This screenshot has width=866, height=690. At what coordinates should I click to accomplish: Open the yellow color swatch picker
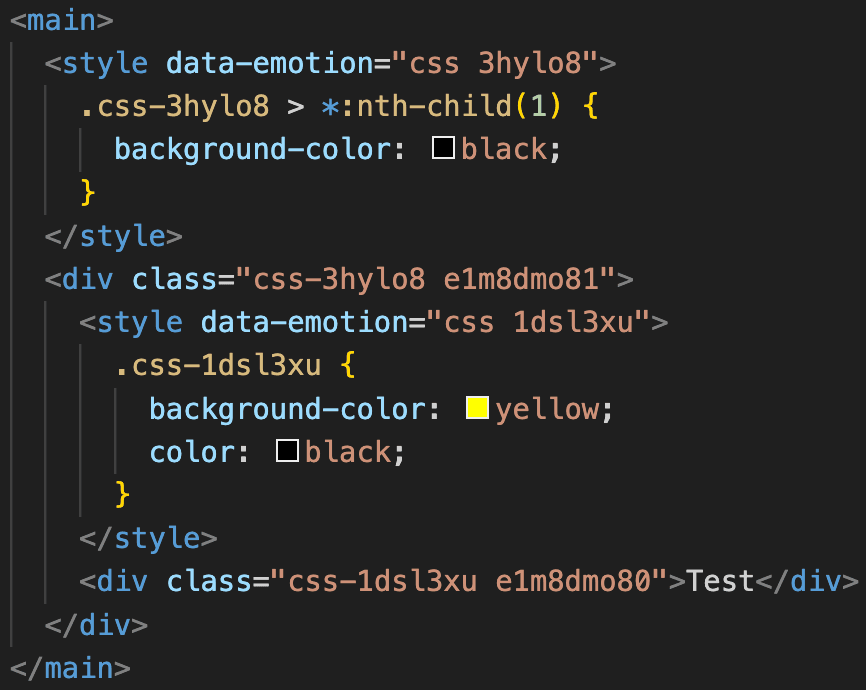click(x=477, y=408)
